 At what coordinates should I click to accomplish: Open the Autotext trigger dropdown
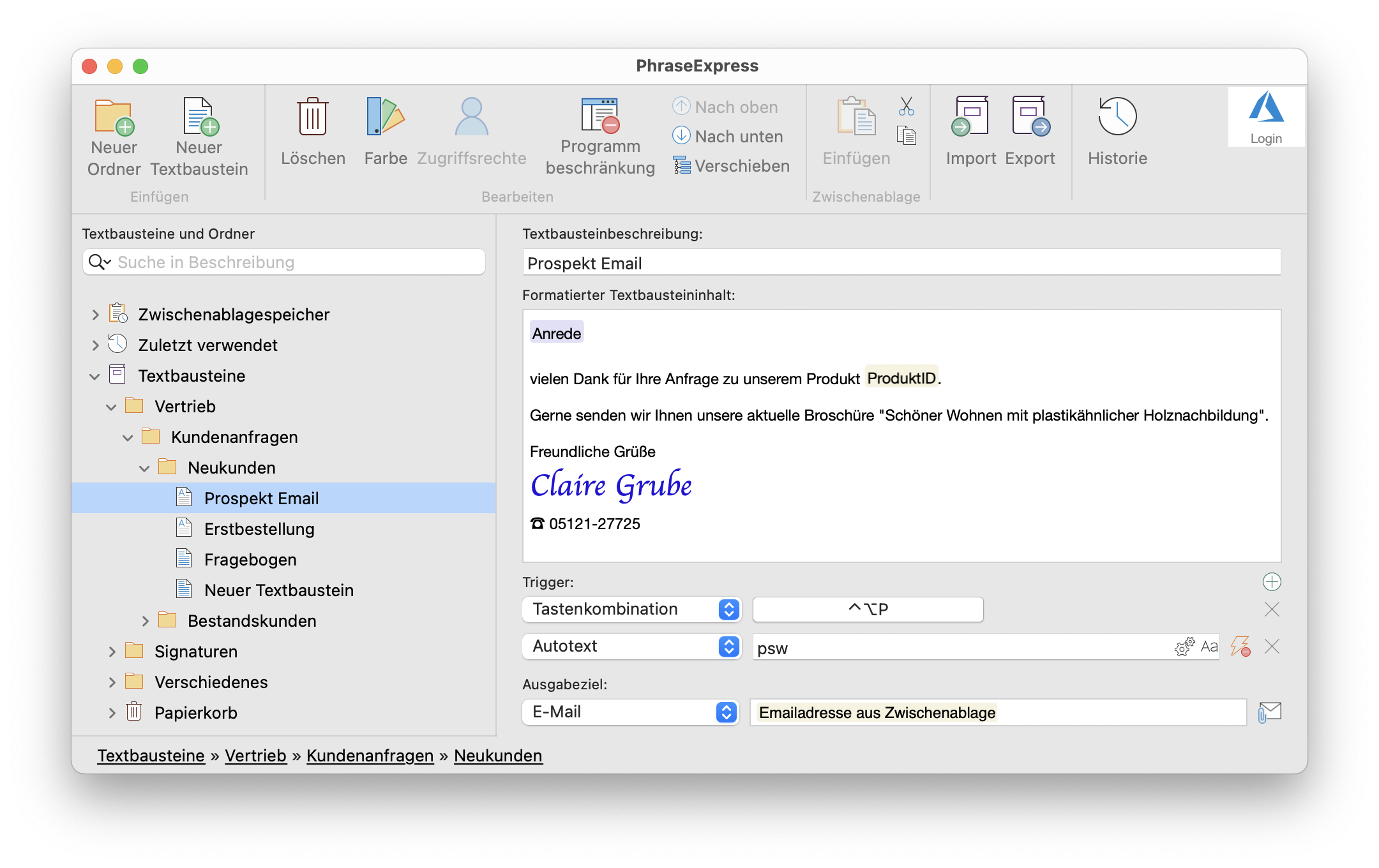coord(631,646)
